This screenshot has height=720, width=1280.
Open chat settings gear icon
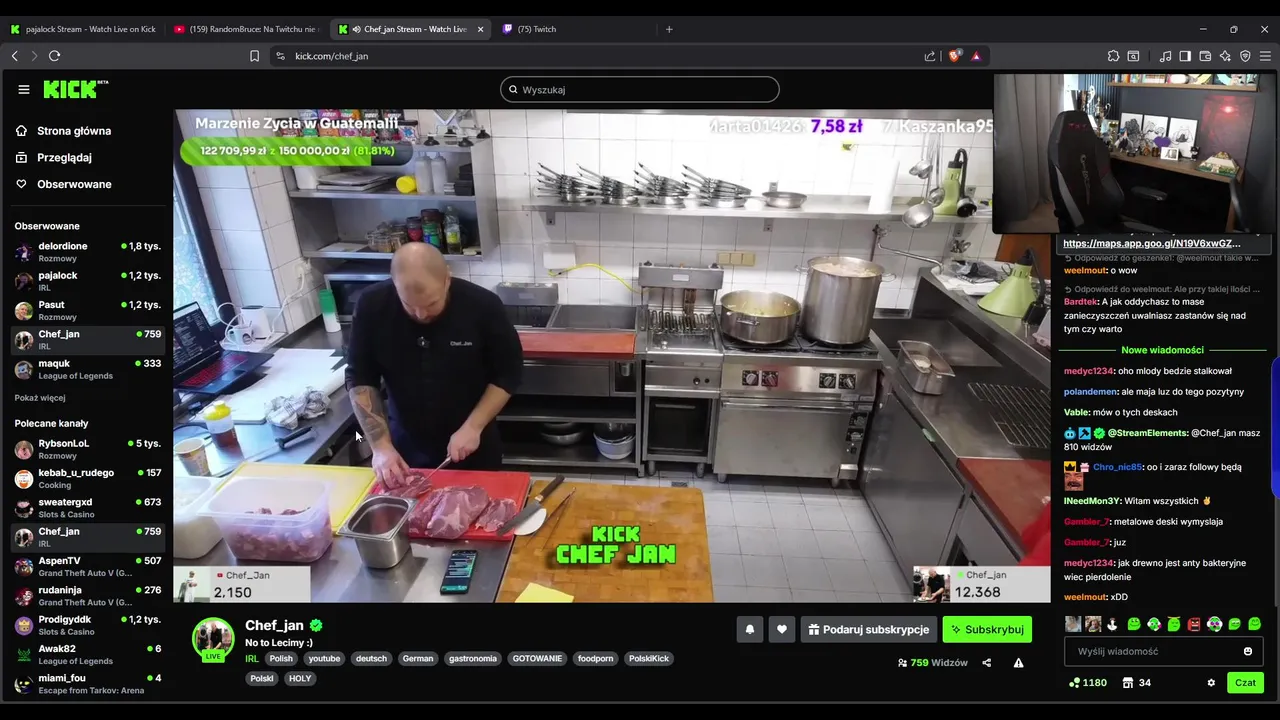pyautogui.click(x=1211, y=683)
